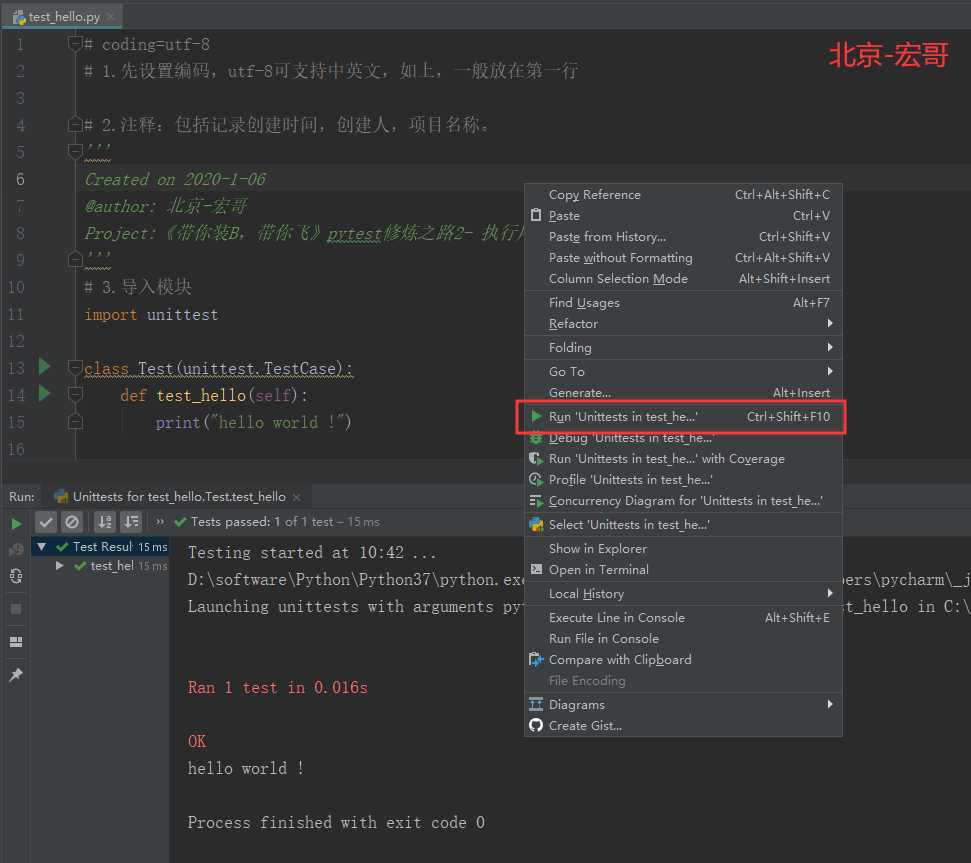The image size is (971, 863).
Task: Click line number 6 in the gutter
Action: 20,180
